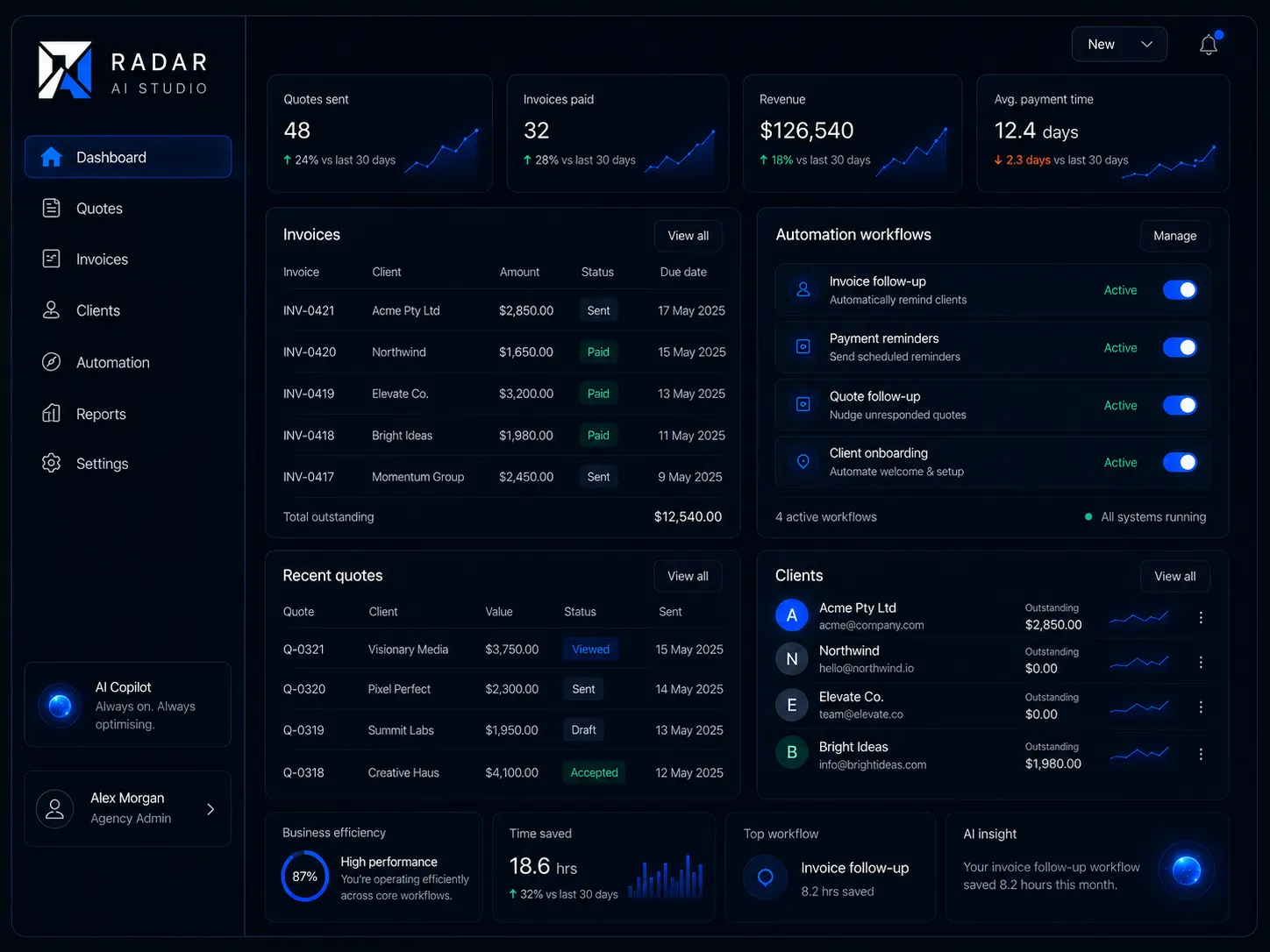The image size is (1270, 952).
Task: Click the Invoices icon in sidebar
Action: 52,259
